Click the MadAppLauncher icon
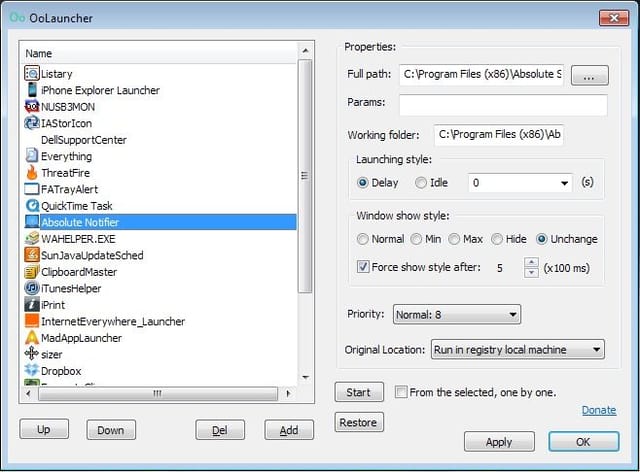Screen dimensions: 640x472 coord(32,338)
